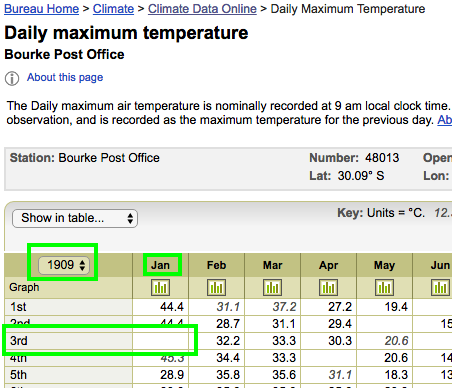Open the June graph icon
This screenshot has height=388, width=452.
coord(440,288)
